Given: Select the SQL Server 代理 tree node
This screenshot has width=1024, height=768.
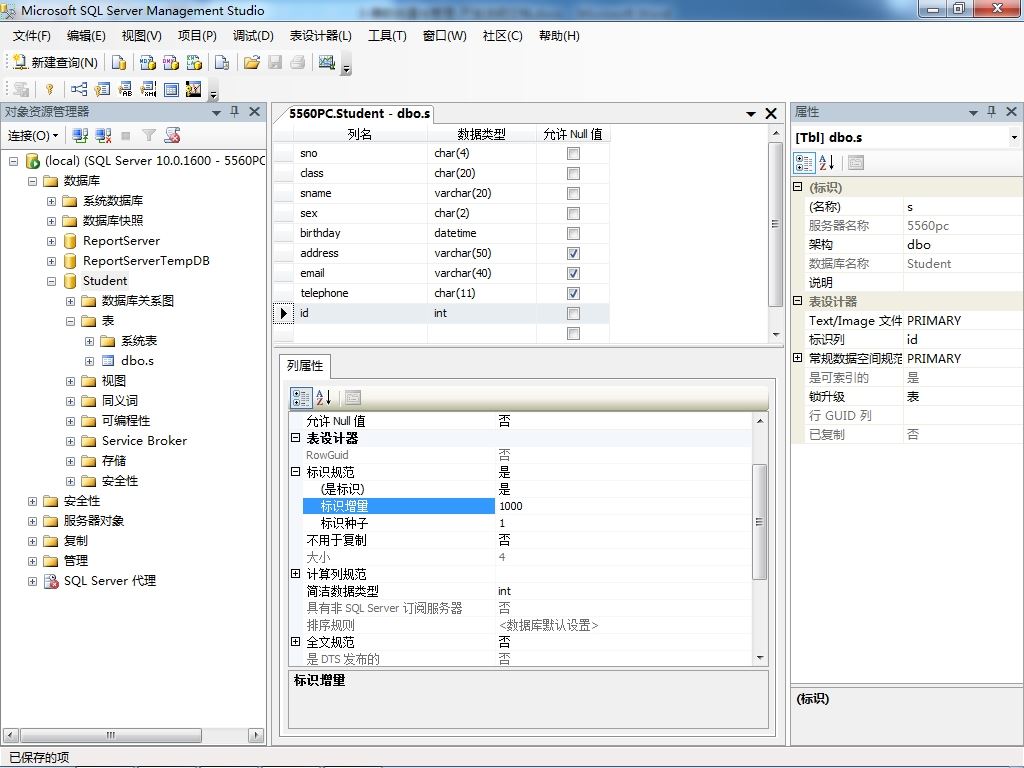Looking at the screenshot, I should pyautogui.click(x=110, y=581).
